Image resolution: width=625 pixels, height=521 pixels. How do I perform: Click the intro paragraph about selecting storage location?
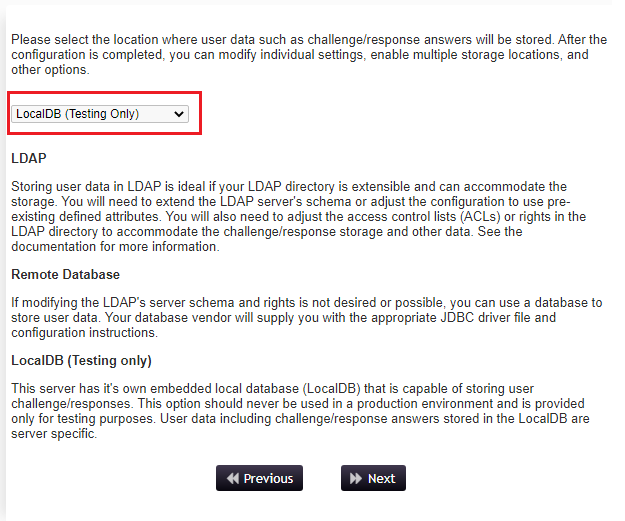click(x=309, y=55)
